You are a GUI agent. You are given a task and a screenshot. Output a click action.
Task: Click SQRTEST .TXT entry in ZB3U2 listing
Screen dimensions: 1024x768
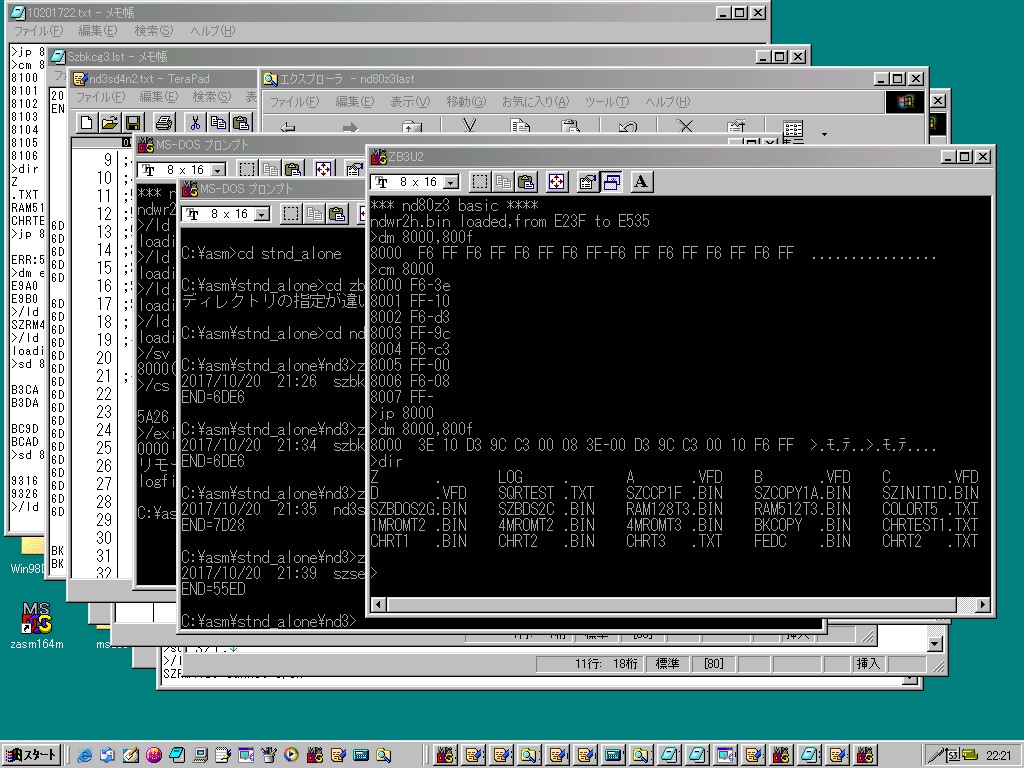coord(546,493)
